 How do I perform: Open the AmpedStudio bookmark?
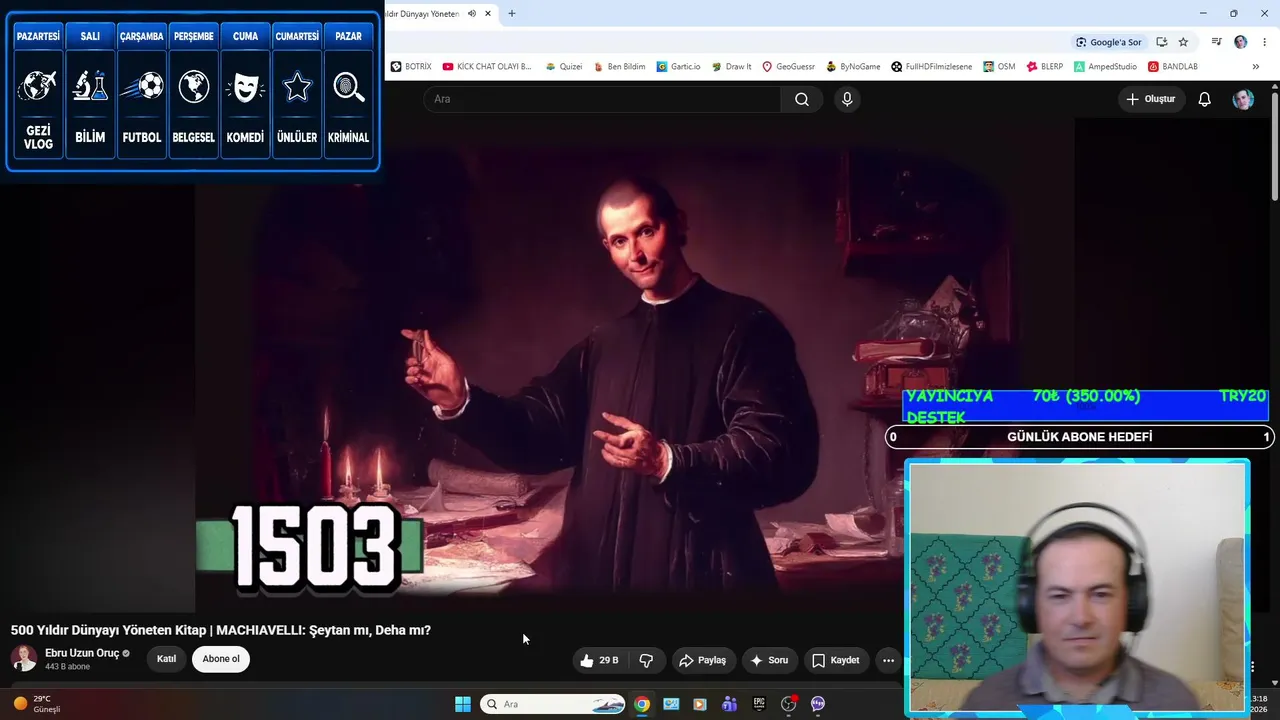pyautogui.click(x=1106, y=67)
